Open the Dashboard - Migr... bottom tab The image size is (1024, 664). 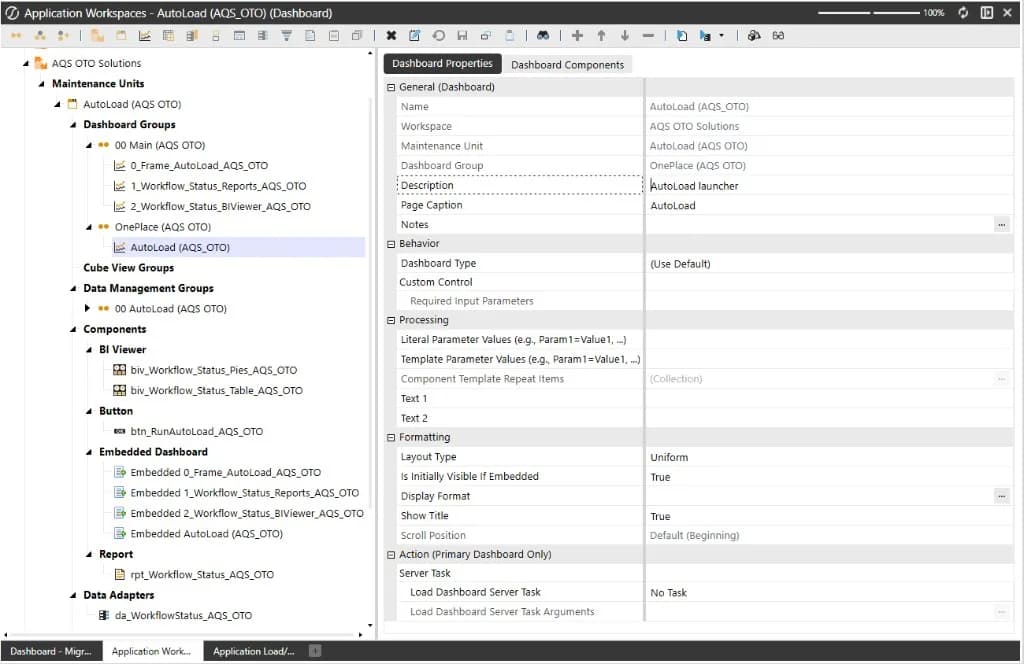coord(51,651)
